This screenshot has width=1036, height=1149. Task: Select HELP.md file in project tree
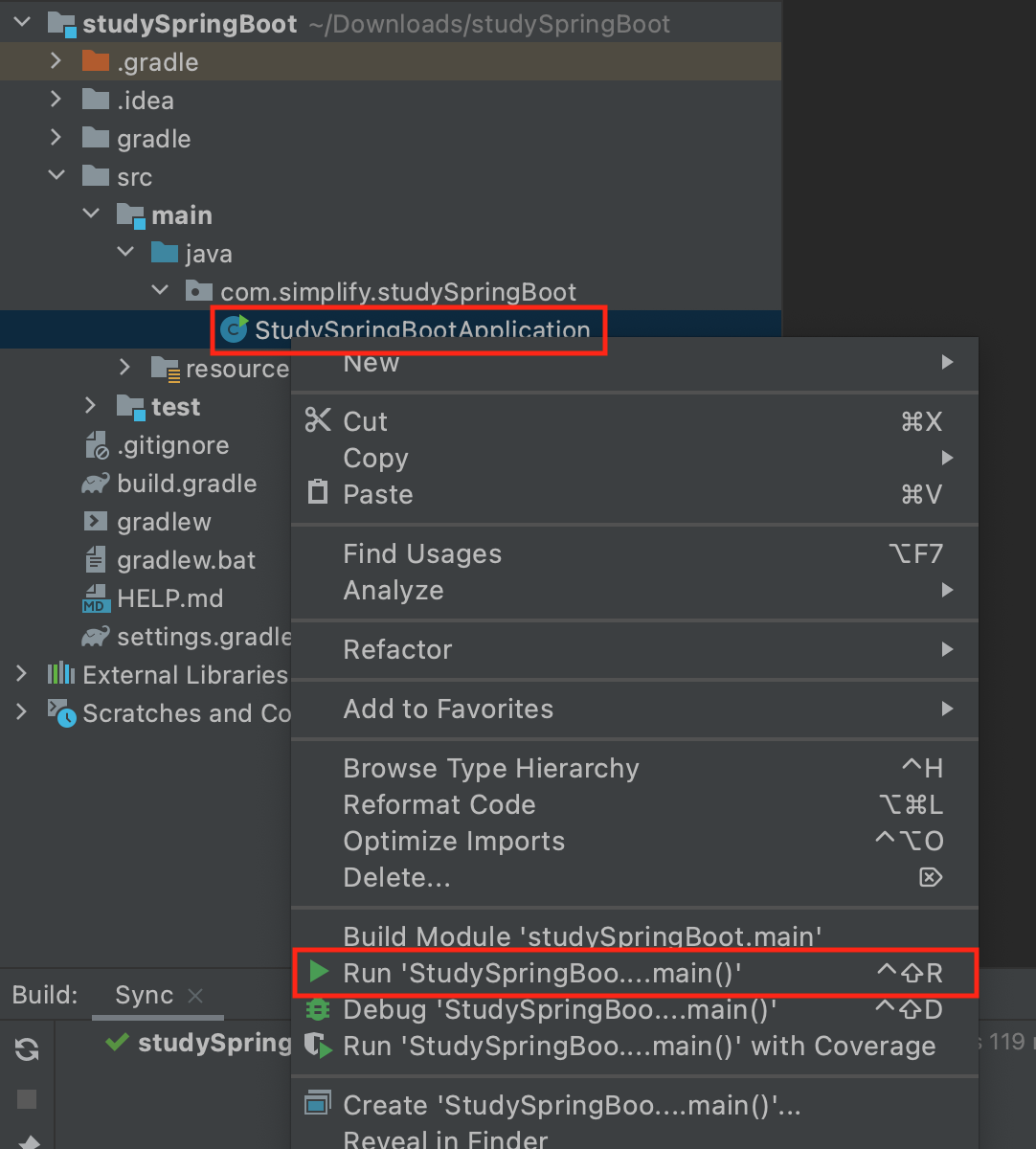(x=169, y=598)
